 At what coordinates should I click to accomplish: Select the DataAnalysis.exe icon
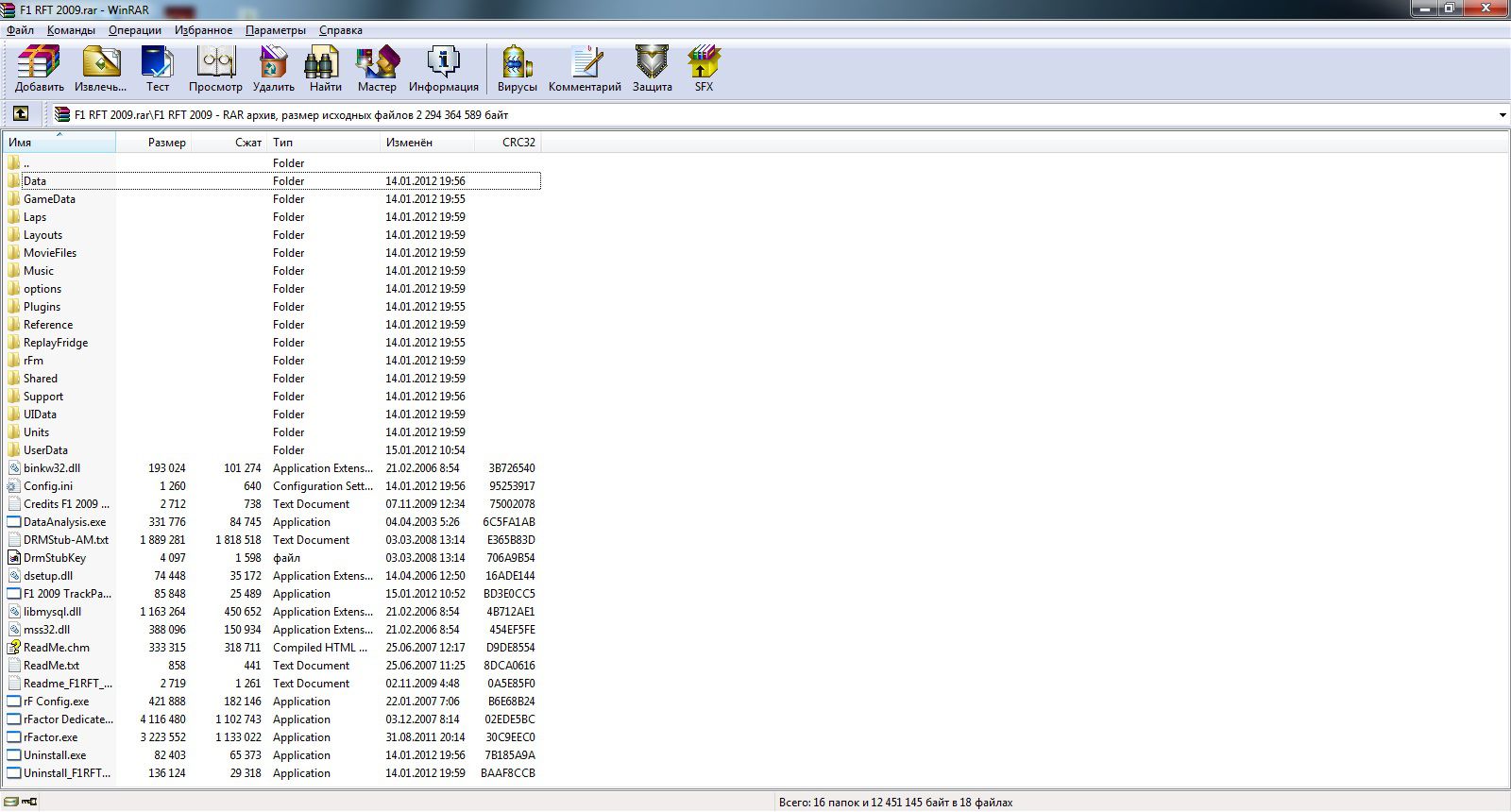coord(13,521)
